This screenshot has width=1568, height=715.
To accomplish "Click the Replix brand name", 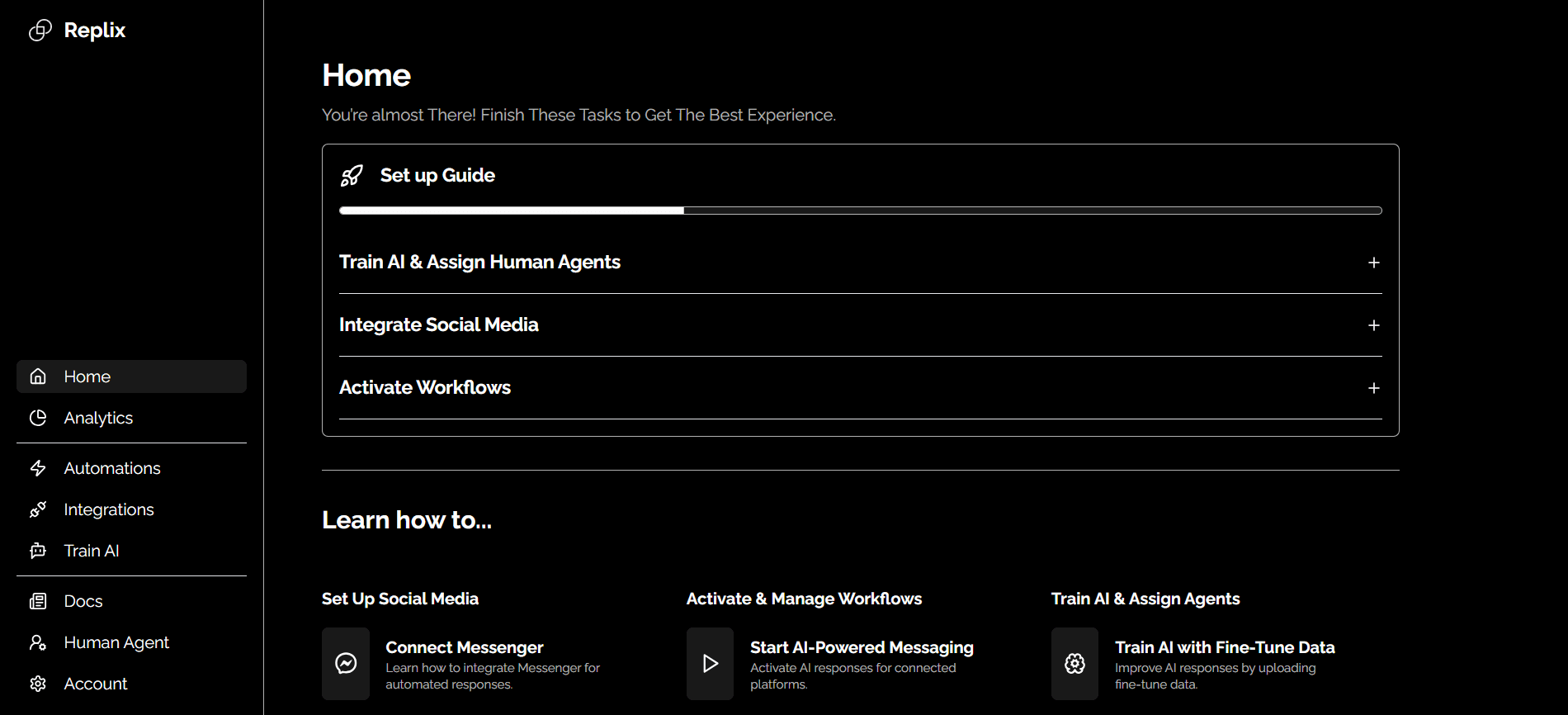I will pyautogui.click(x=95, y=31).
